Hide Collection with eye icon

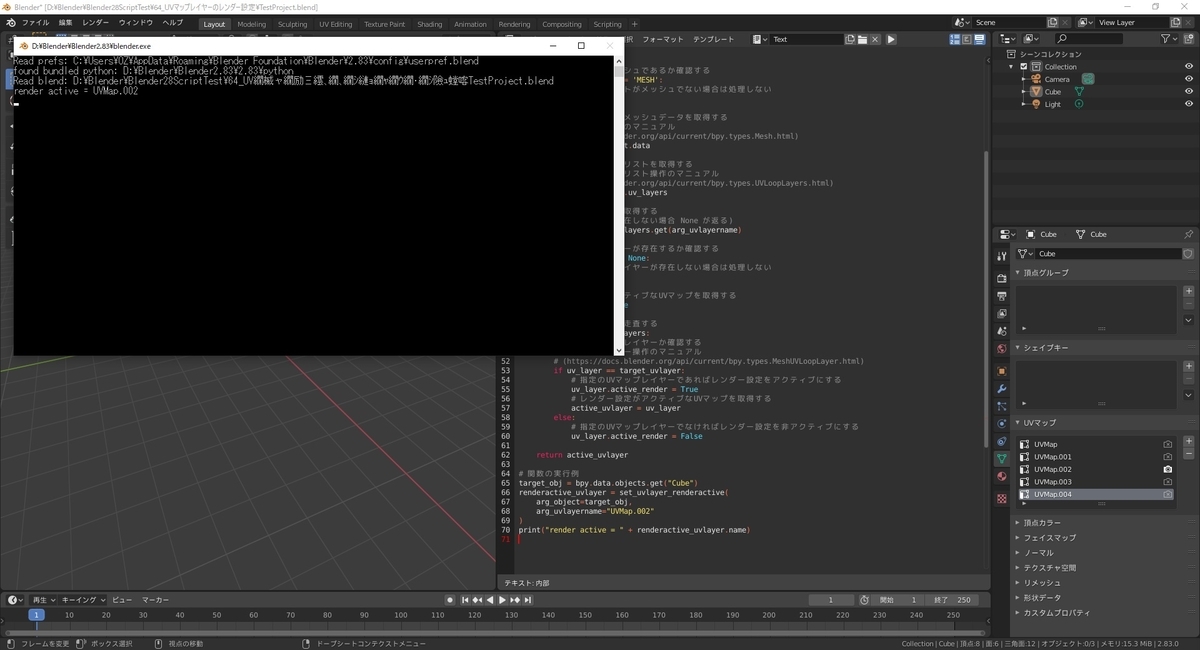click(1188, 66)
